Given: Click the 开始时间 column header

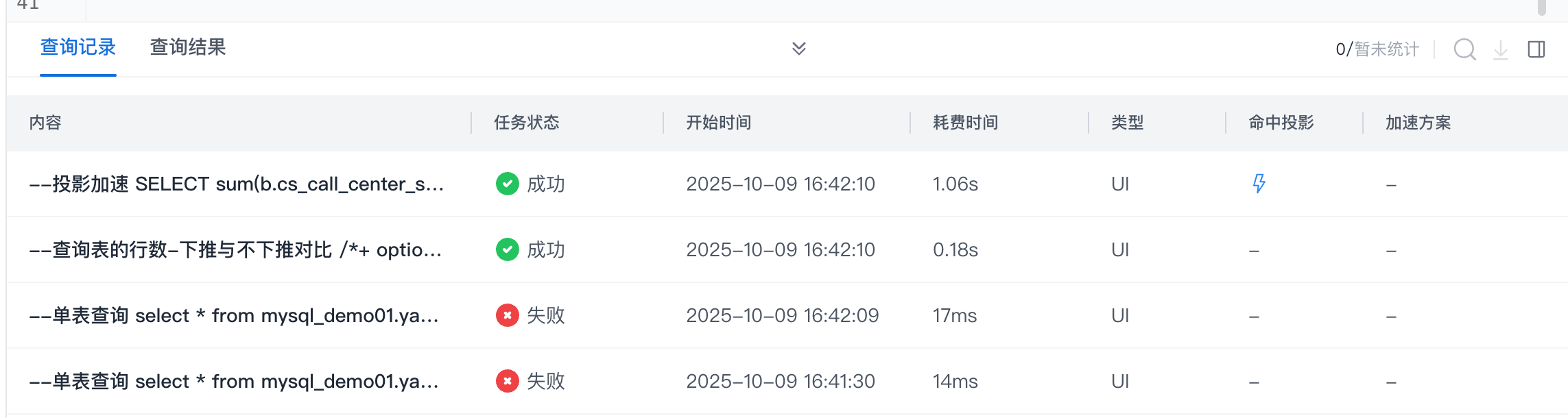Looking at the screenshot, I should pos(719,123).
